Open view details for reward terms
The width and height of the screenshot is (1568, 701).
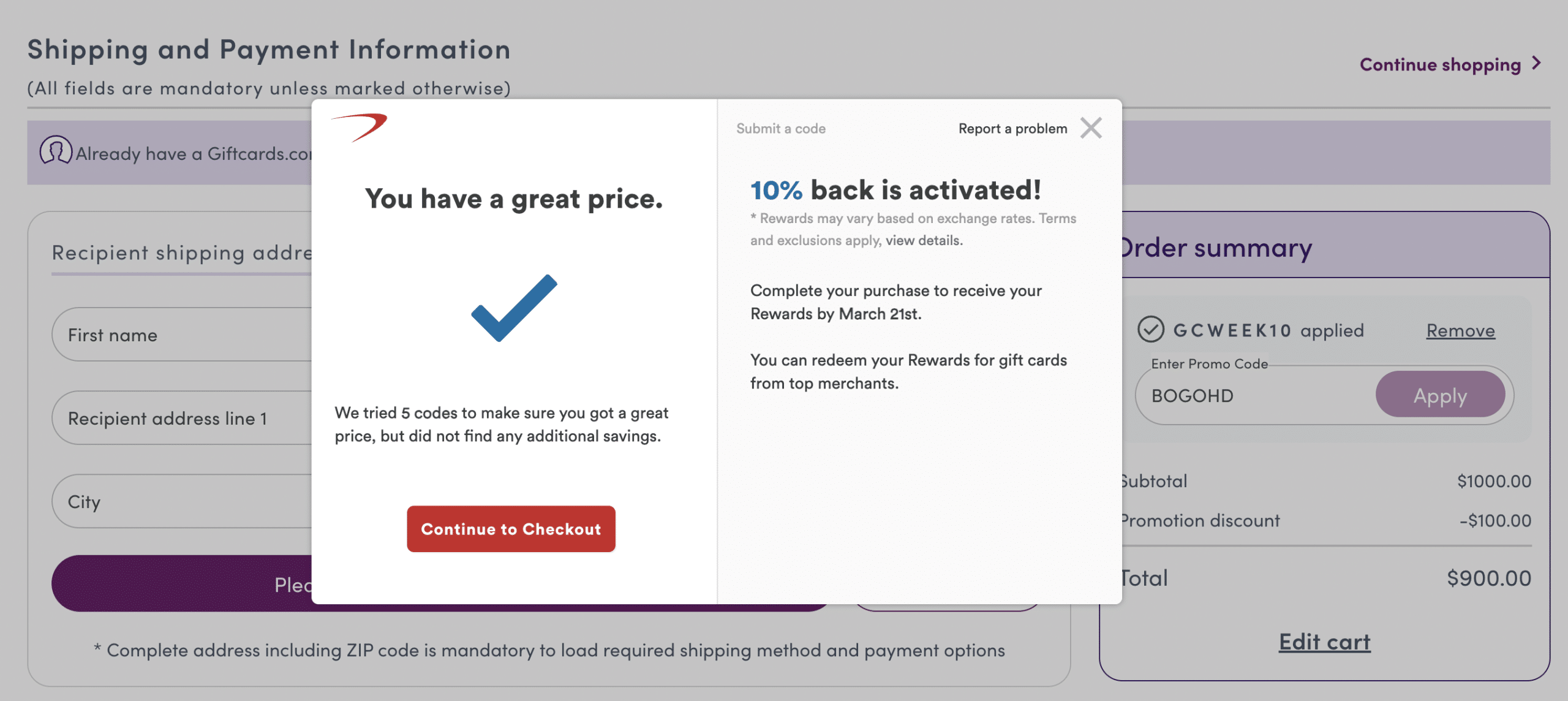(x=923, y=241)
